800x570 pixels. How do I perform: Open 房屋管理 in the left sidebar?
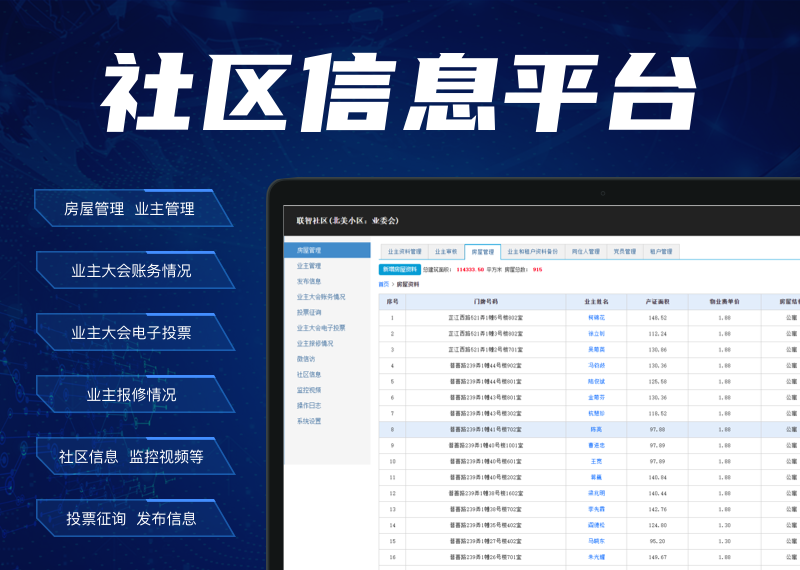(327, 250)
